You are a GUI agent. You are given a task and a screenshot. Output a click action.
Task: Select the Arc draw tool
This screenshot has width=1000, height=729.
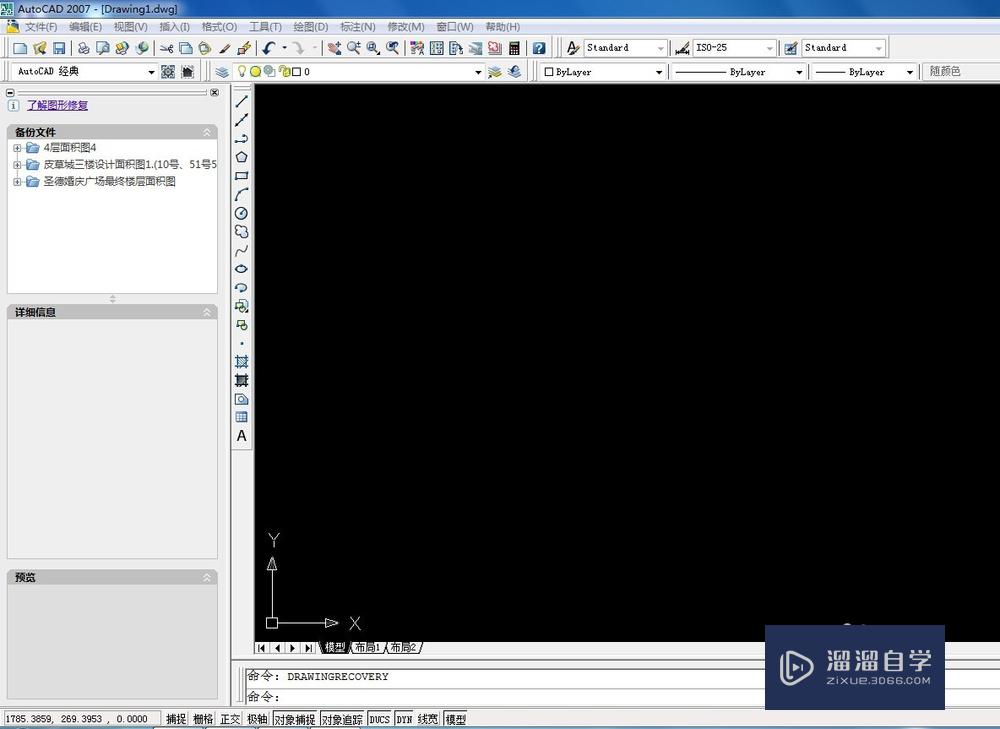click(x=242, y=195)
